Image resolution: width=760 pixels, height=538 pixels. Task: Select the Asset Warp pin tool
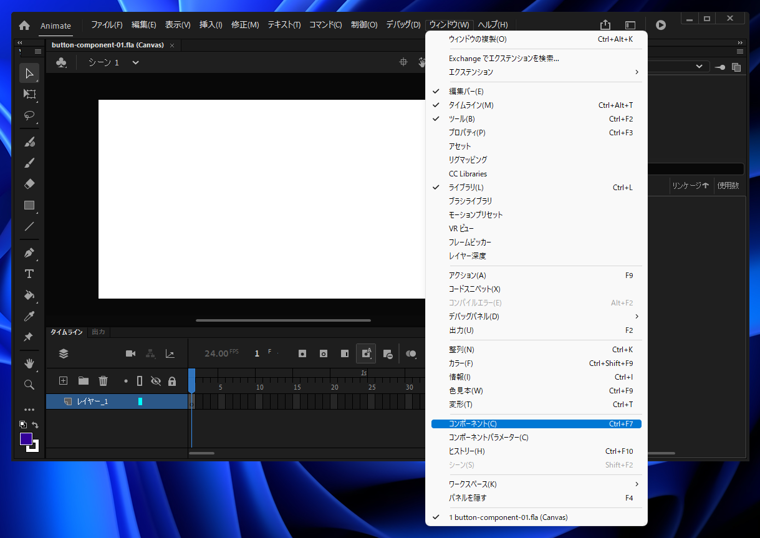[29, 337]
